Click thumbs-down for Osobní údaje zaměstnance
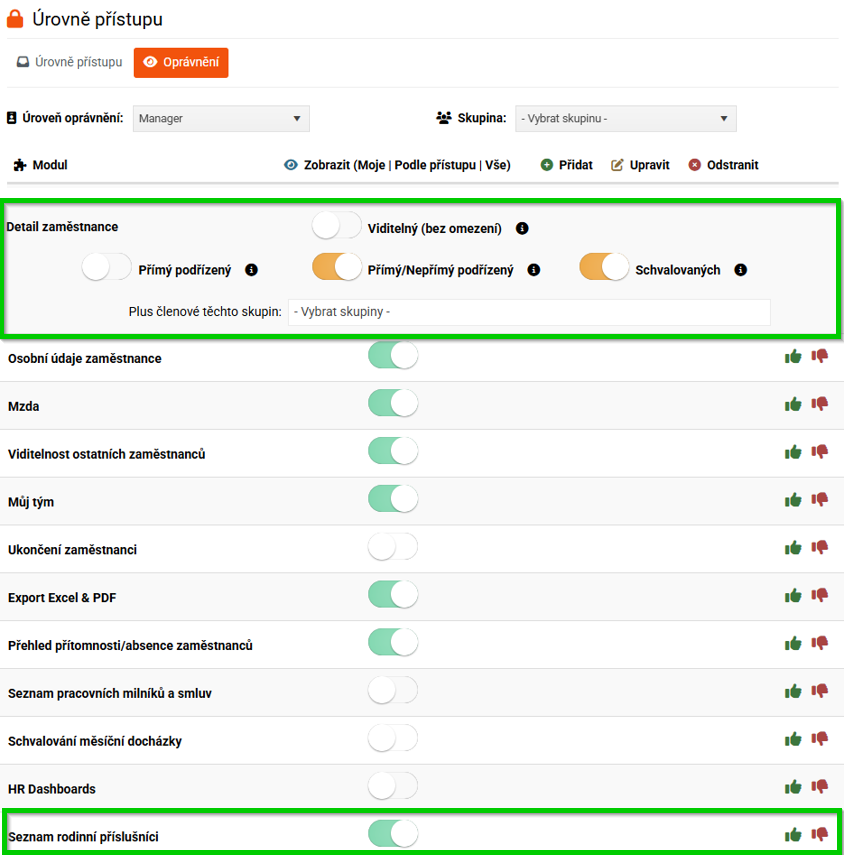Image resolution: width=844 pixels, height=855 pixels. 820,355
